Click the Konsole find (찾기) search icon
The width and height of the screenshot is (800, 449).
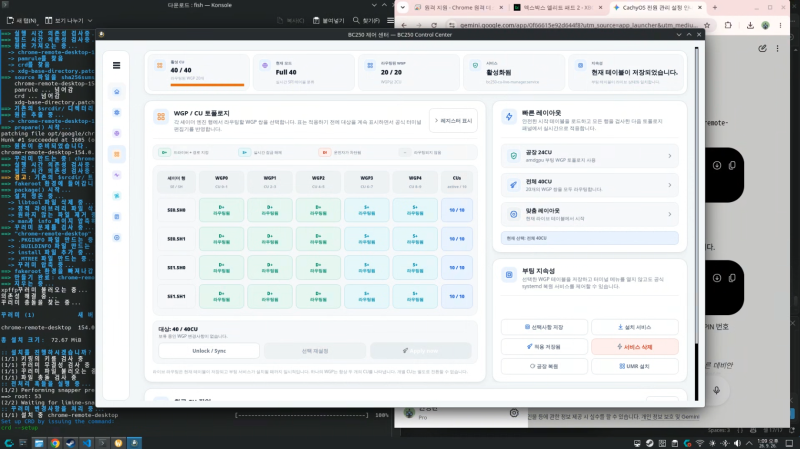coord(356,20)
